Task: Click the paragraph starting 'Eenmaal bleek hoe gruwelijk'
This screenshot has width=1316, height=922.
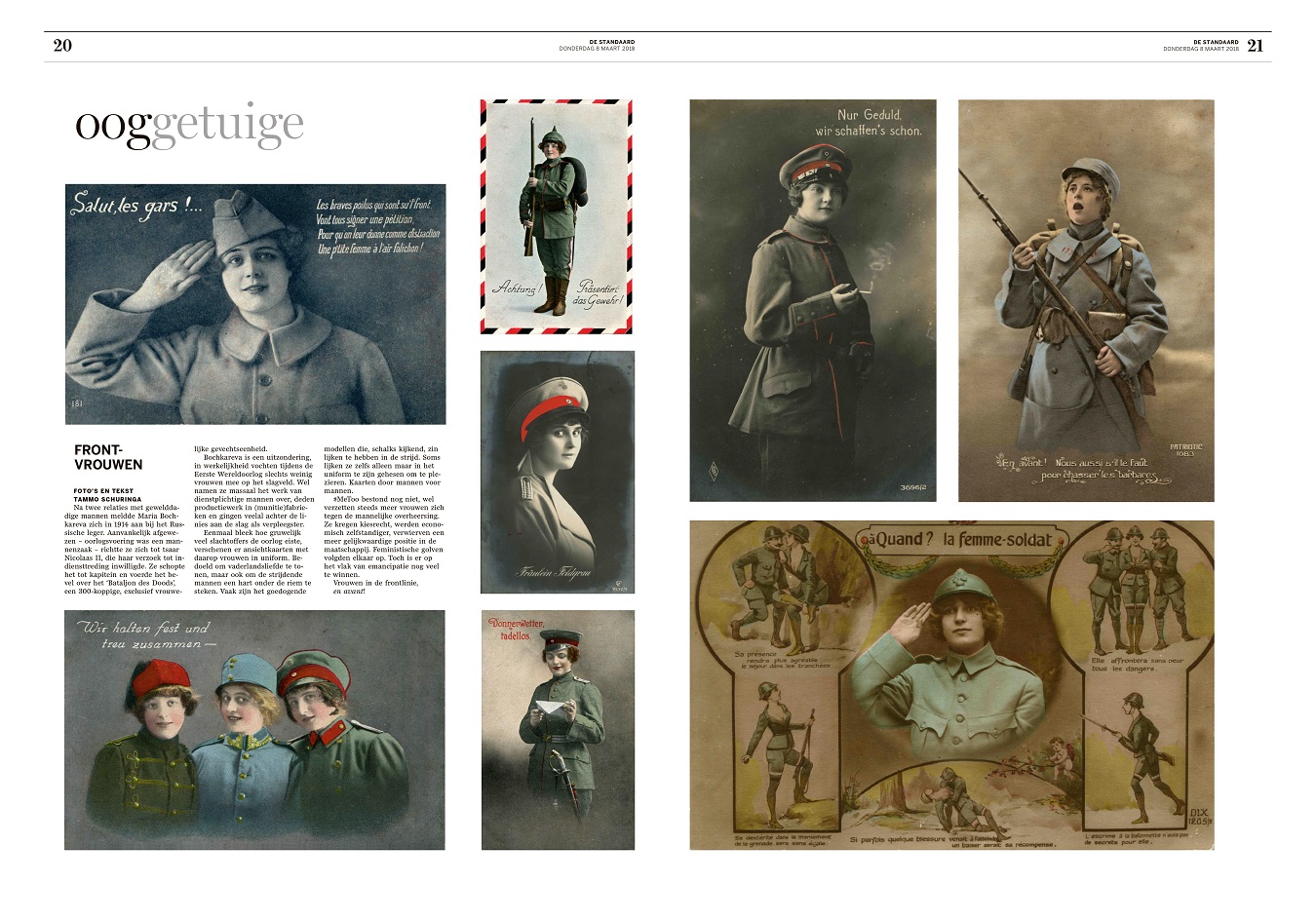Action: point(253,562)
